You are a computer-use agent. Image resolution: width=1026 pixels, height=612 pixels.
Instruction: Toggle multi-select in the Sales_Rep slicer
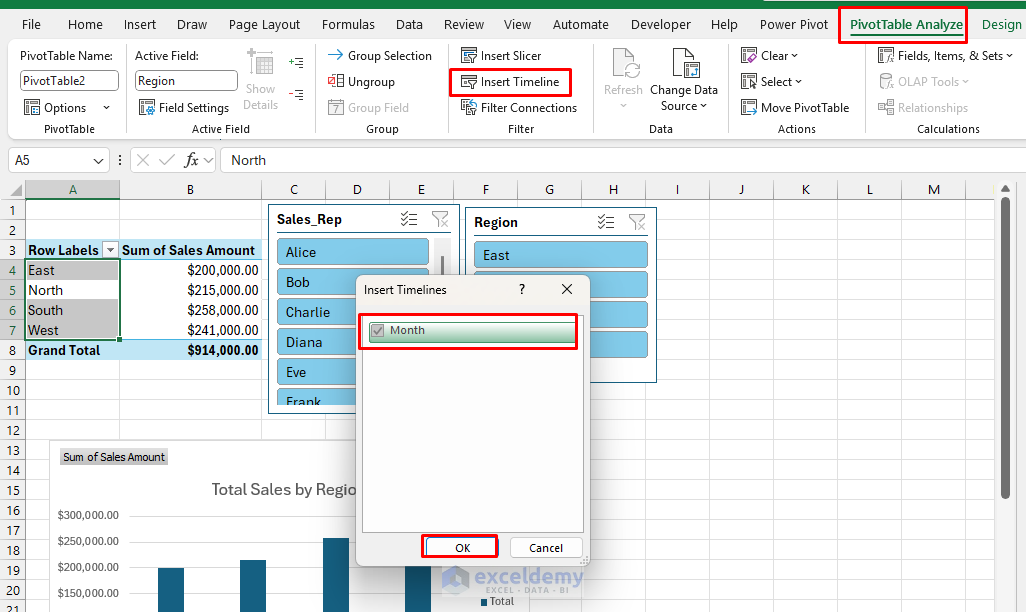coord(408,219)
